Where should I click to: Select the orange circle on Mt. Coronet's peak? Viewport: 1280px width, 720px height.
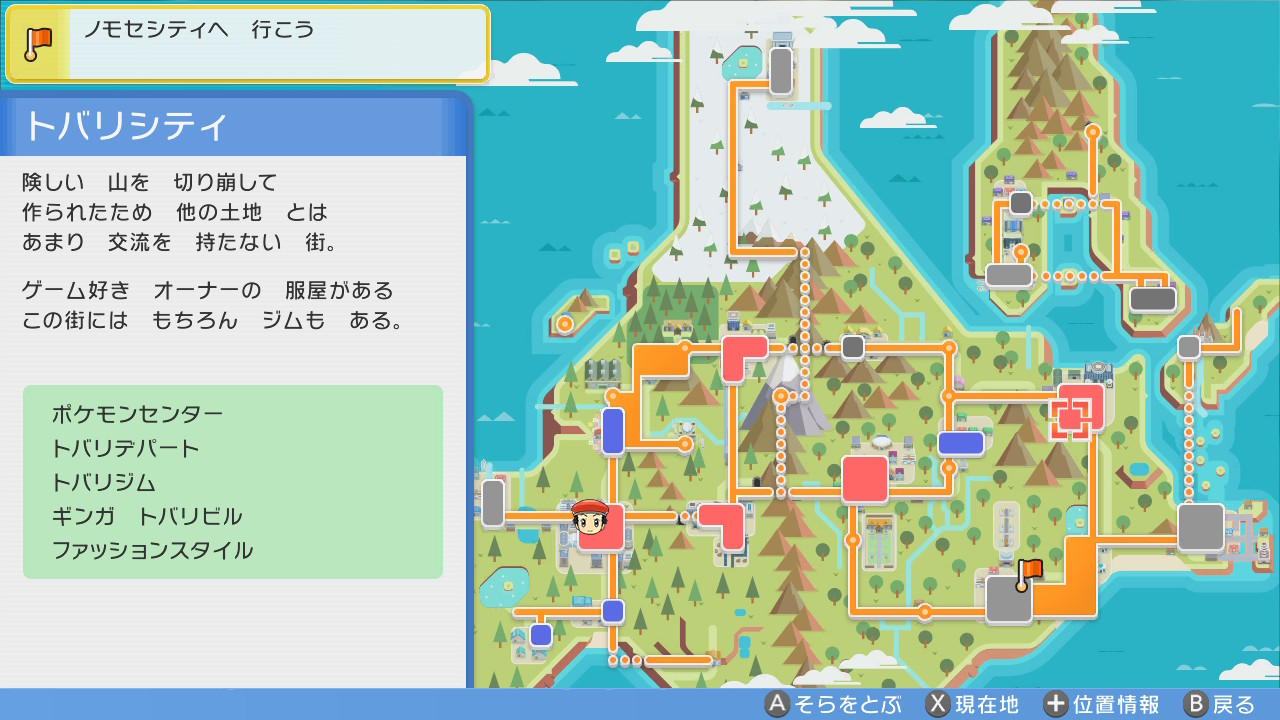pyautogui.click(x=781, y=396)
